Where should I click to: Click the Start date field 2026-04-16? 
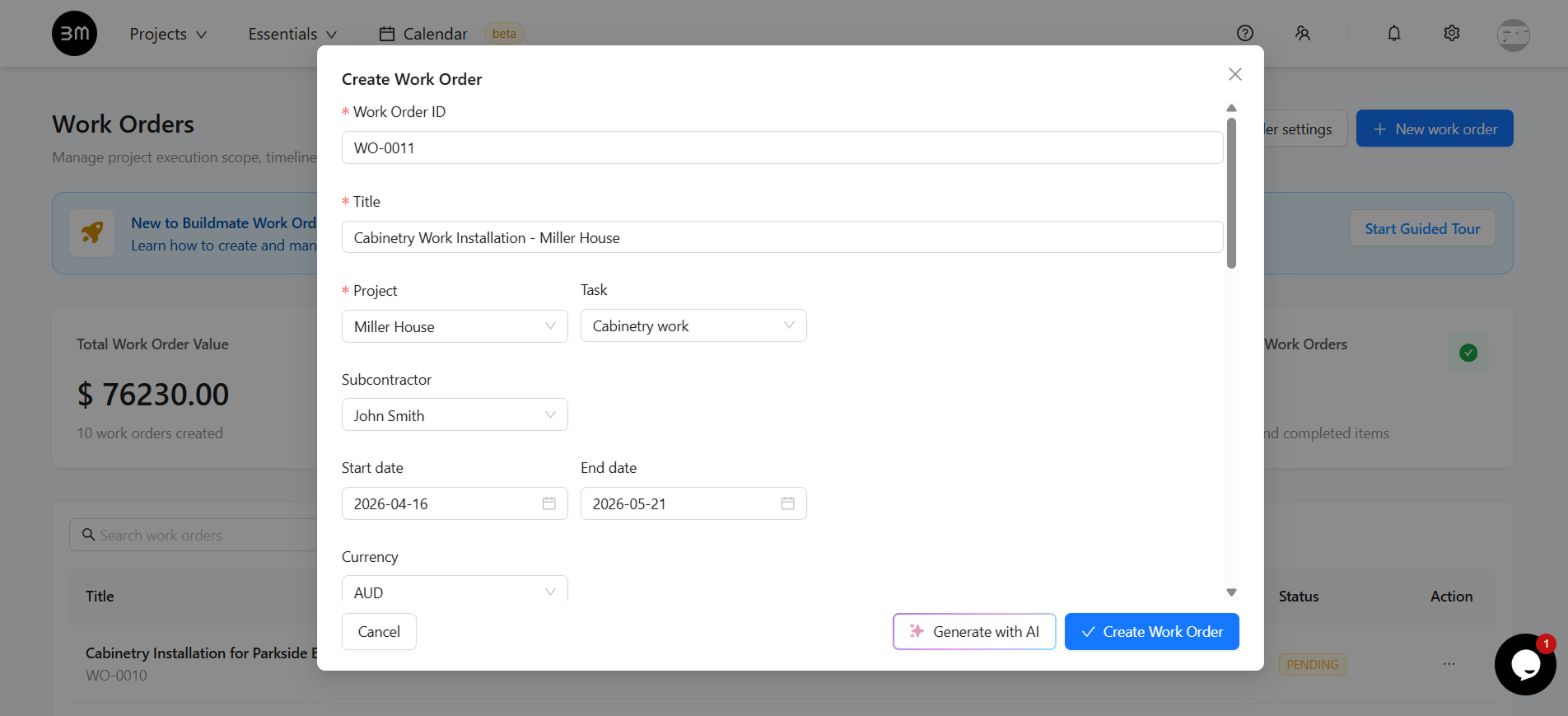(455, 503)
